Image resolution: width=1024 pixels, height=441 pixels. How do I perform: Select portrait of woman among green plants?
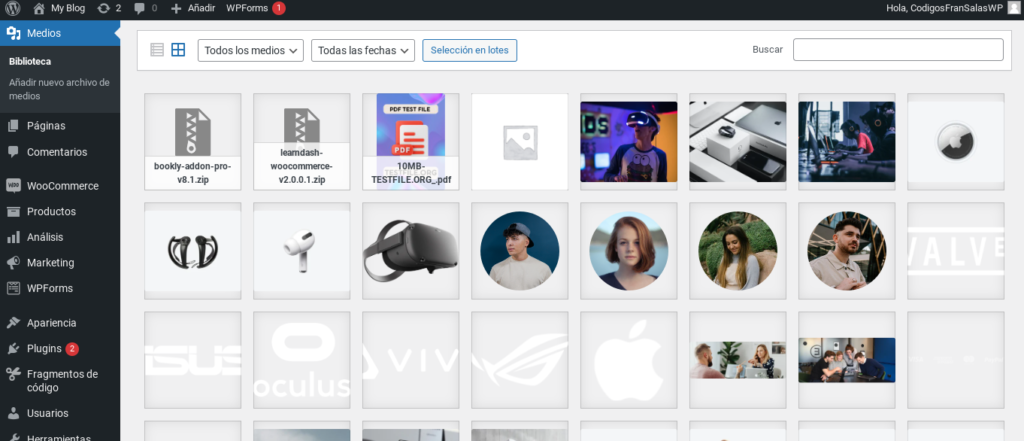(x=738, y=251)
